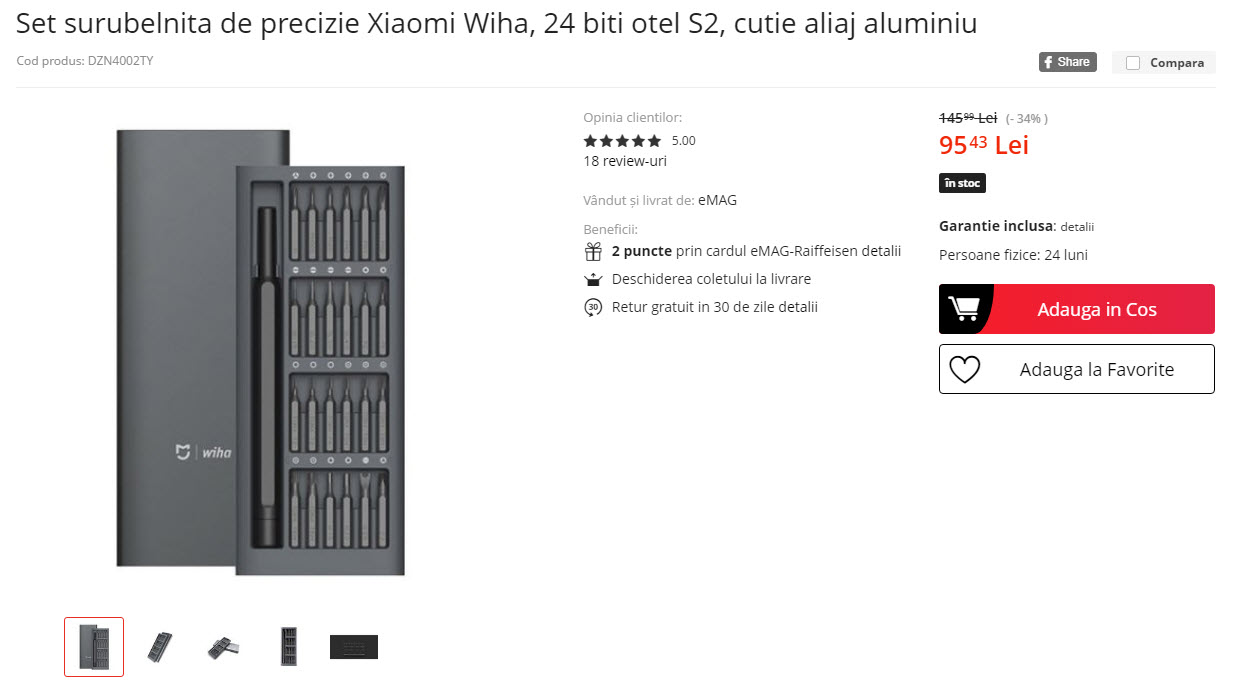Click the heart favorites icon
1235x686 pixels.
964,370
